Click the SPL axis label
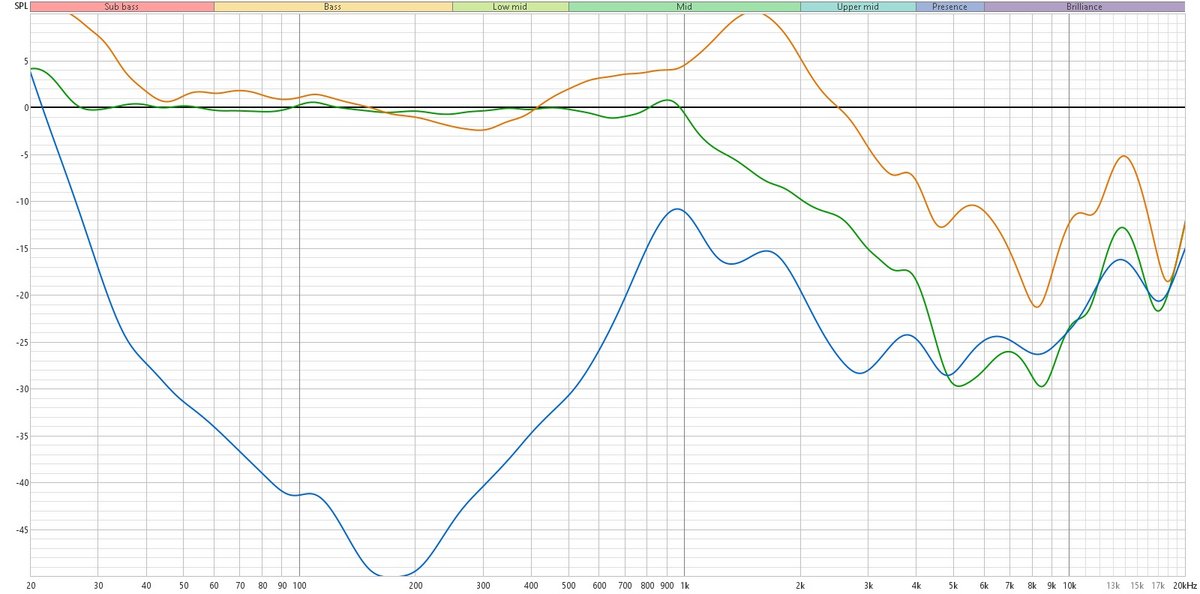The height and width of the screenshot is (594, 1200). pos(14,7)
